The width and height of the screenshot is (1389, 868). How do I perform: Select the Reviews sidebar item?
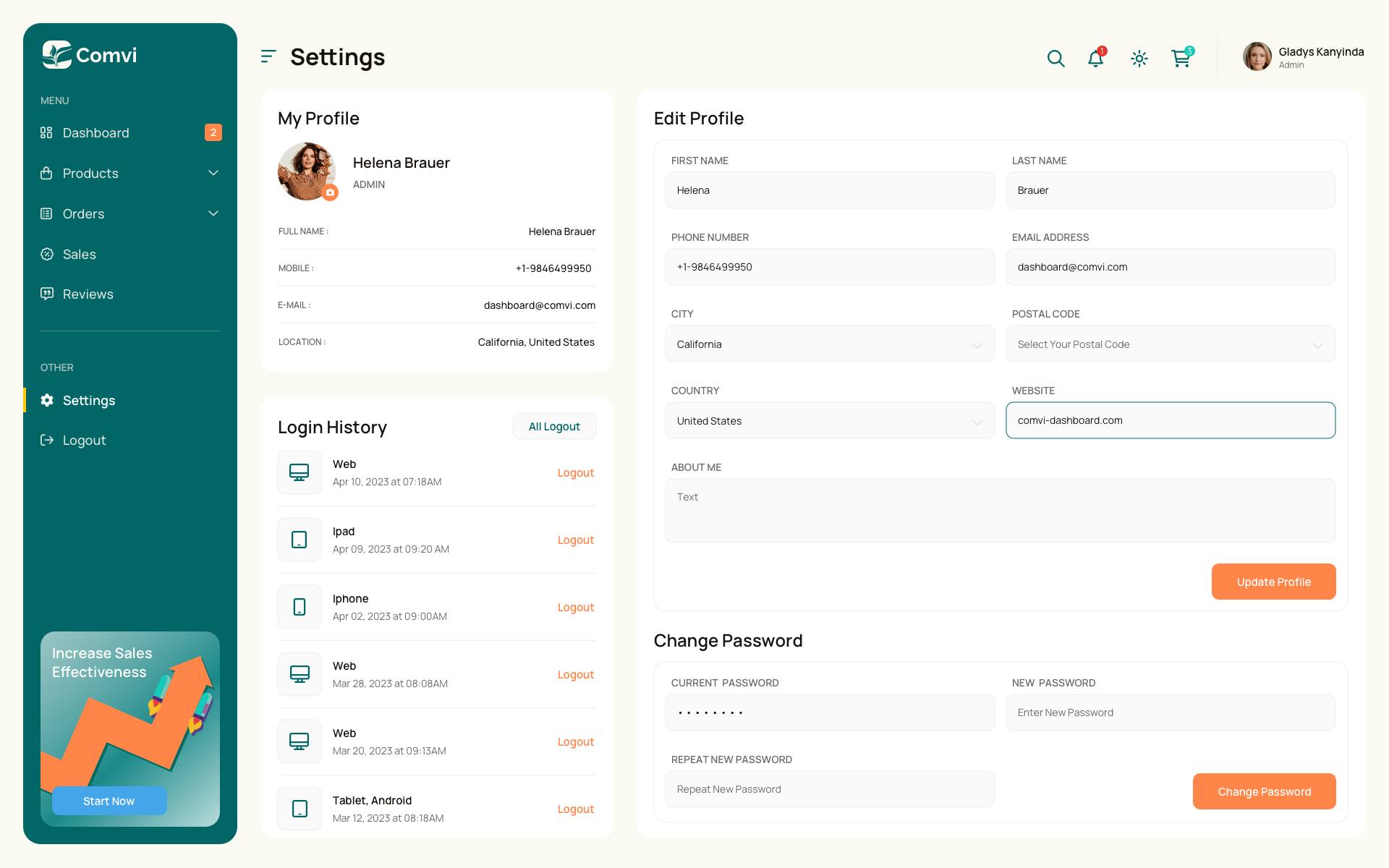88,294
